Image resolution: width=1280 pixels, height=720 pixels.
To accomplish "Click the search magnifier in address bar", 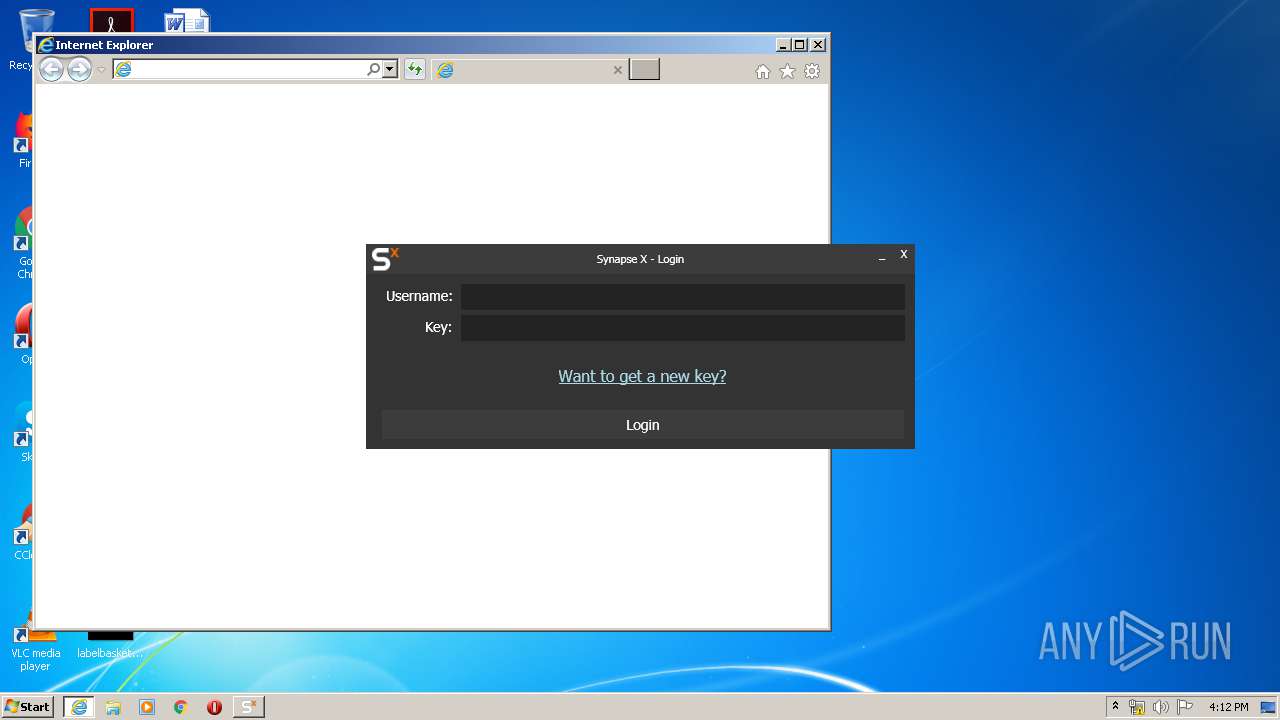I will (373, 69).
